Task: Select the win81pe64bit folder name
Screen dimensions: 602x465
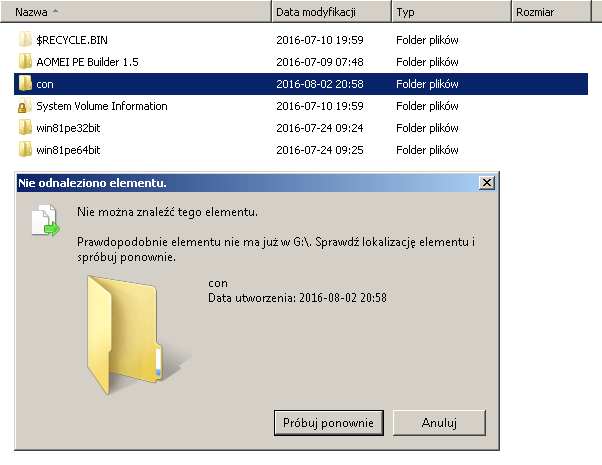Action: [x=68, y=150]
